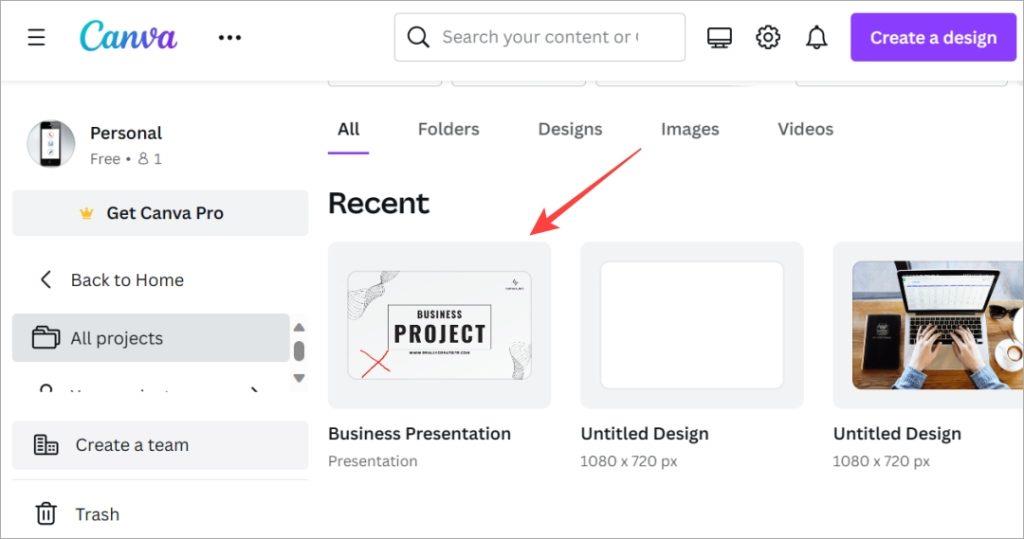Click the search magnifier icon

(x=418, y=37)
